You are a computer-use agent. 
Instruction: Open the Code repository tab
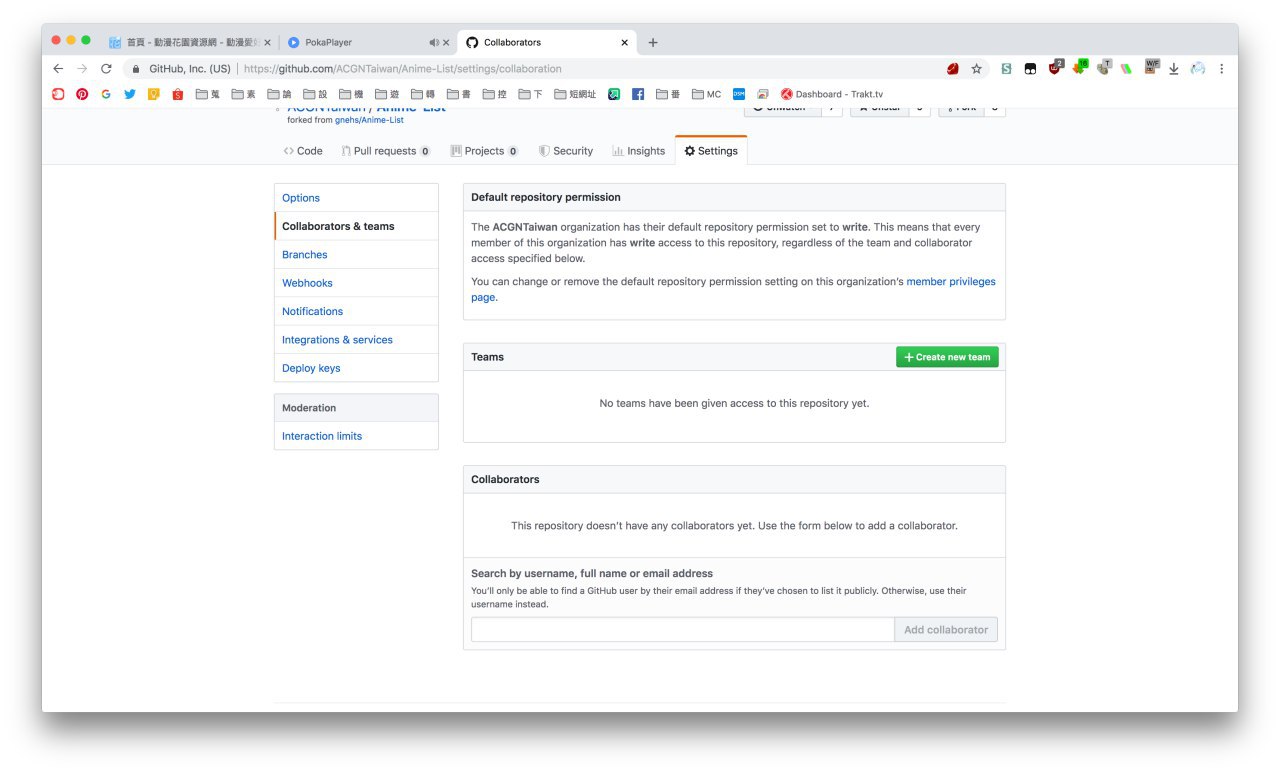click(303, 151)
